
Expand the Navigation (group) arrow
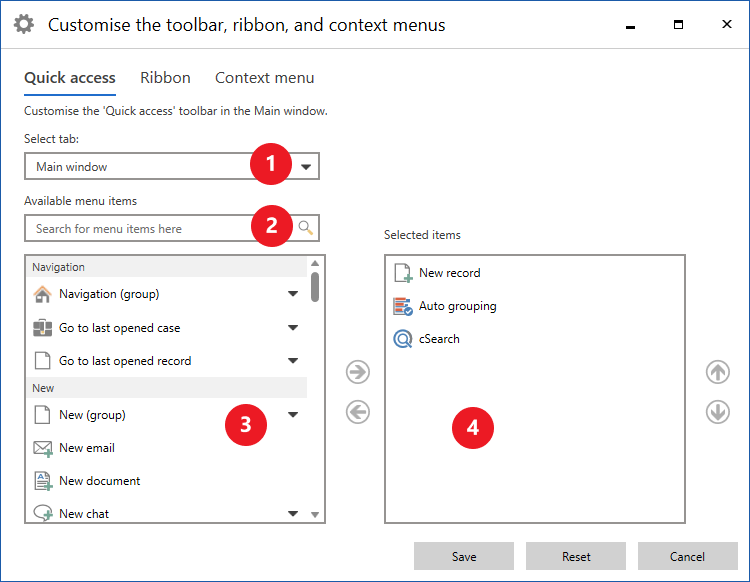click(293, 294)
